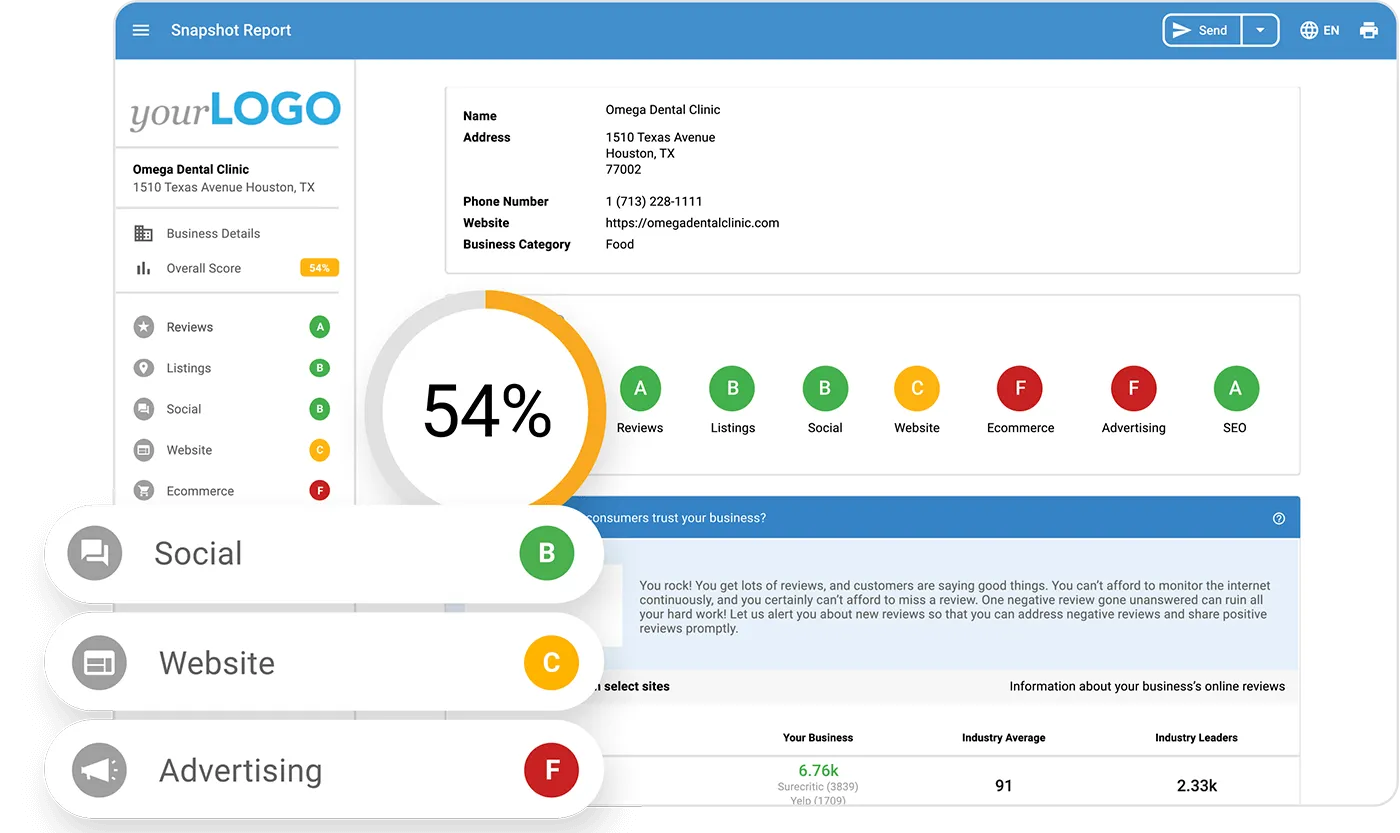Expand the Send button dropdown arrow

coord(1261,30)
